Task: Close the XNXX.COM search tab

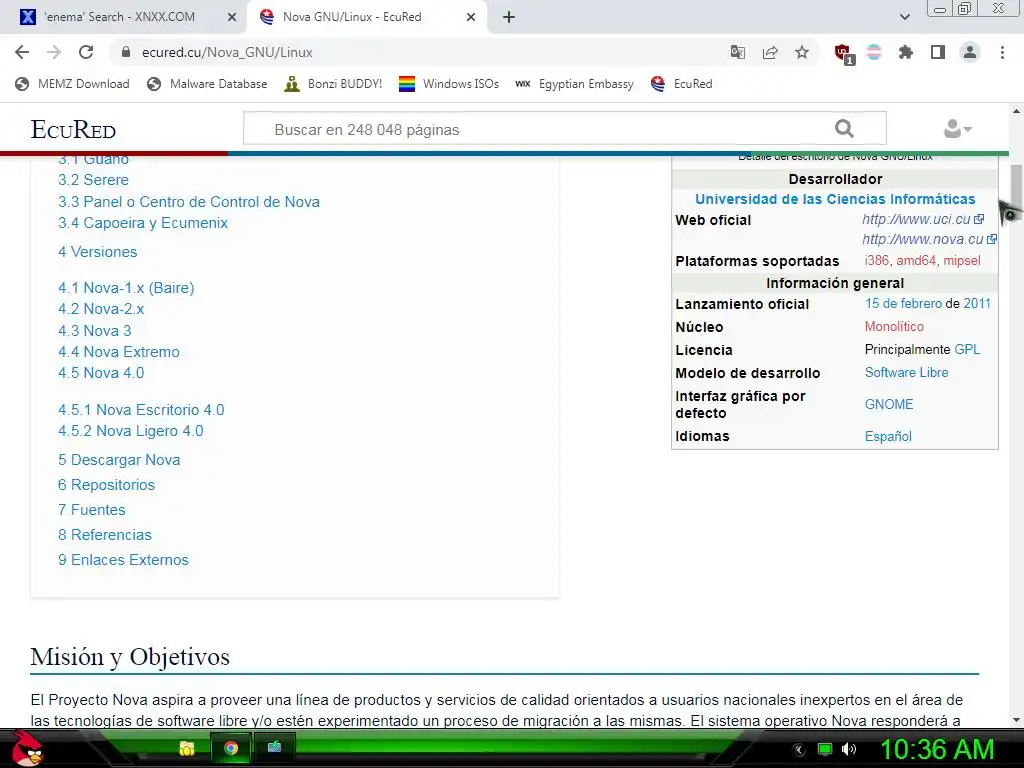Action: coord(232,18)
